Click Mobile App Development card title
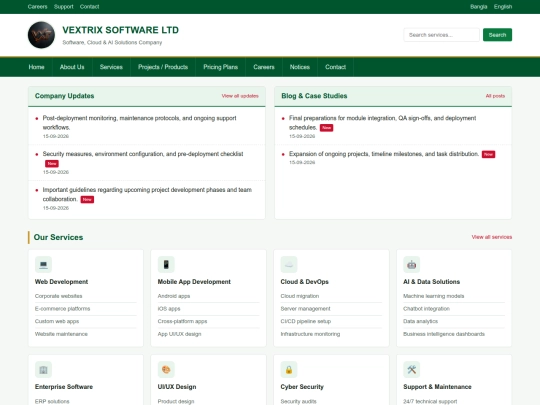The width and height of the screenshot is (540, 405). 194,282
